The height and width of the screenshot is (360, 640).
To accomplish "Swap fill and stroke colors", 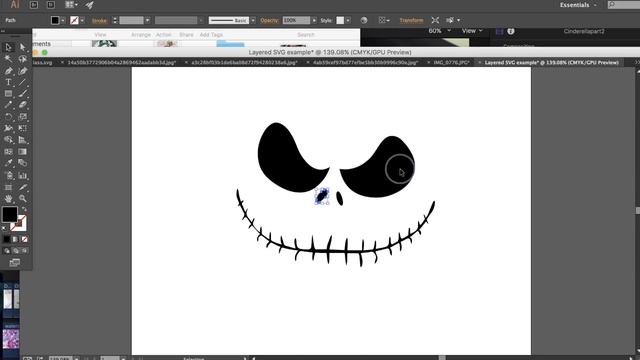I will pos(24,209).
